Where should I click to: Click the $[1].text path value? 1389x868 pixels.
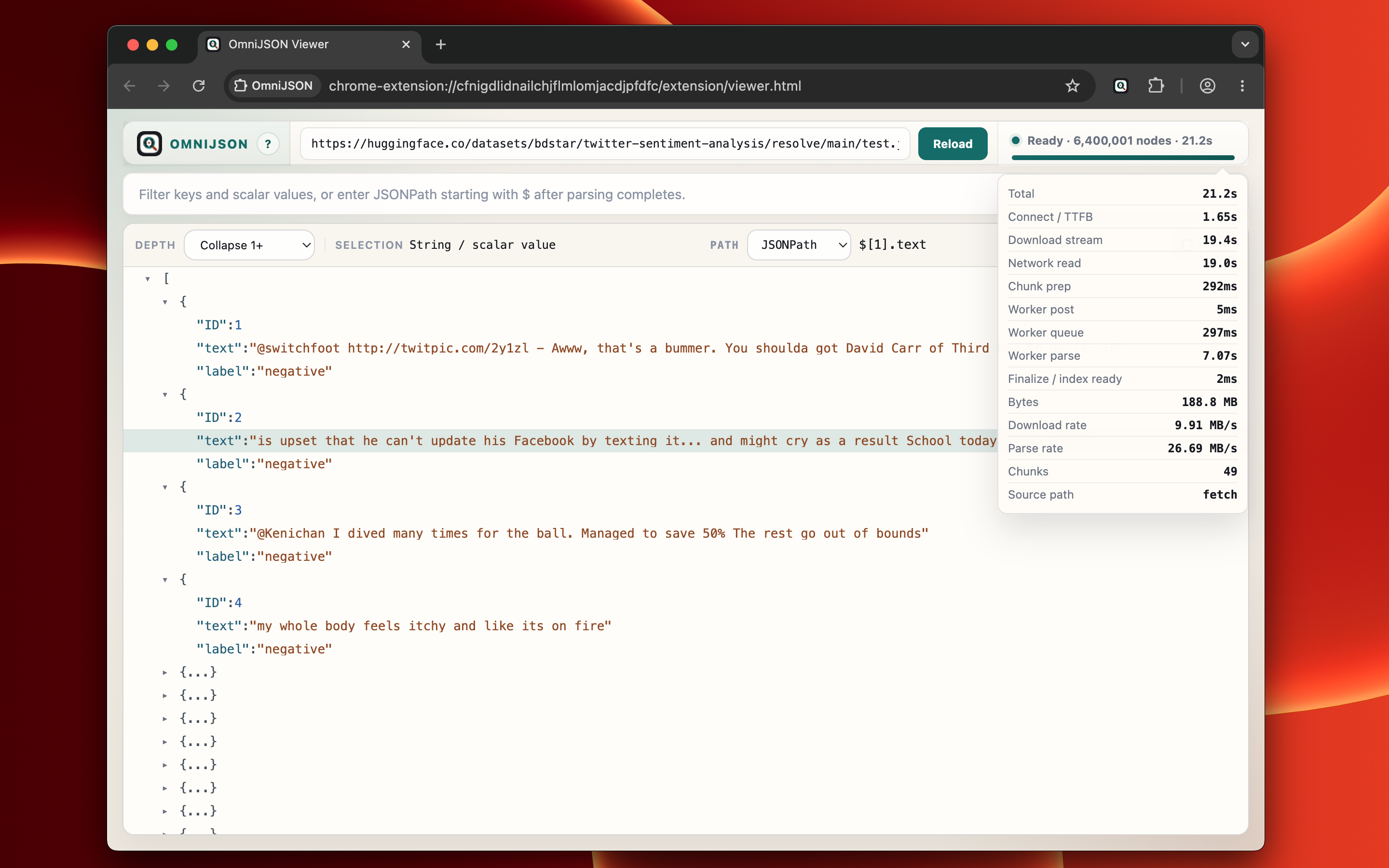pos(893,244)
